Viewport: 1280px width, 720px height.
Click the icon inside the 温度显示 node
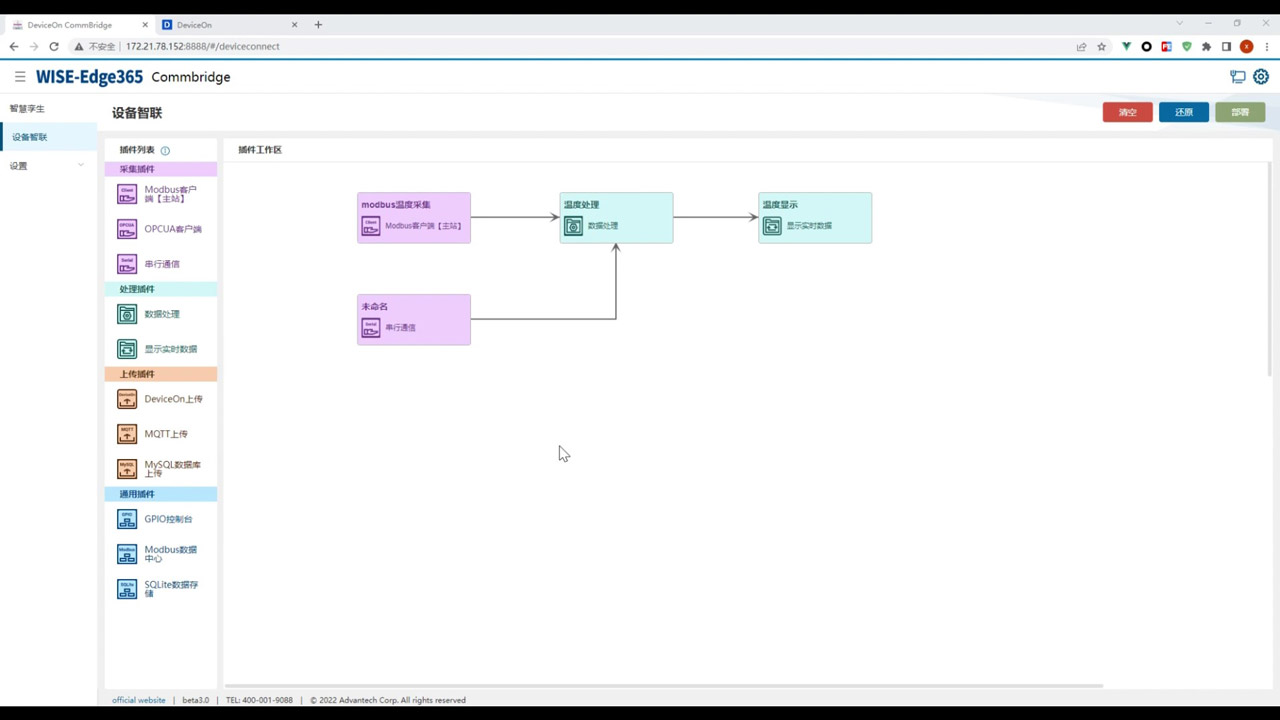pos(772,226)
